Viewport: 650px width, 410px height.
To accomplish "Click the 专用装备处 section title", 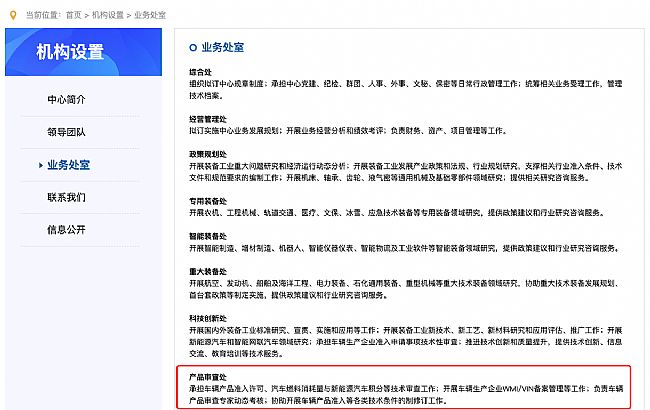I will click(x=208, y=201).
